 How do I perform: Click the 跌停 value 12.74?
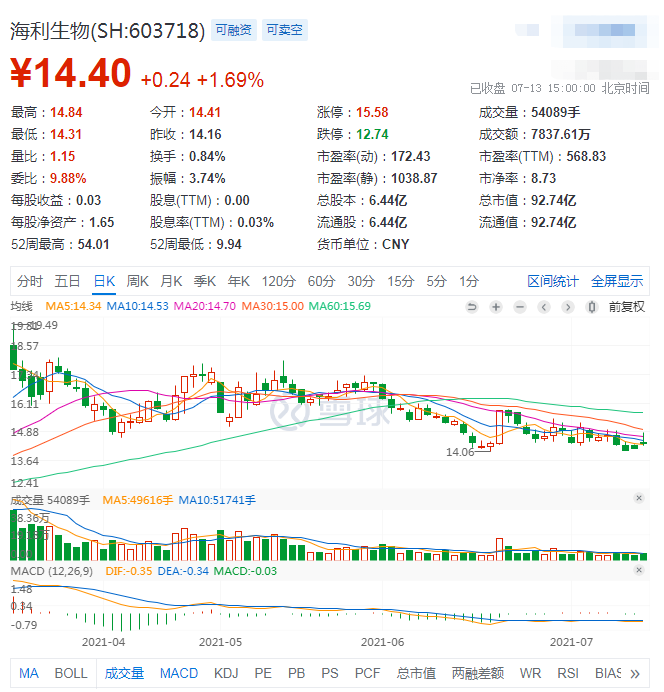pyautogui.click(x=372, y=135)
